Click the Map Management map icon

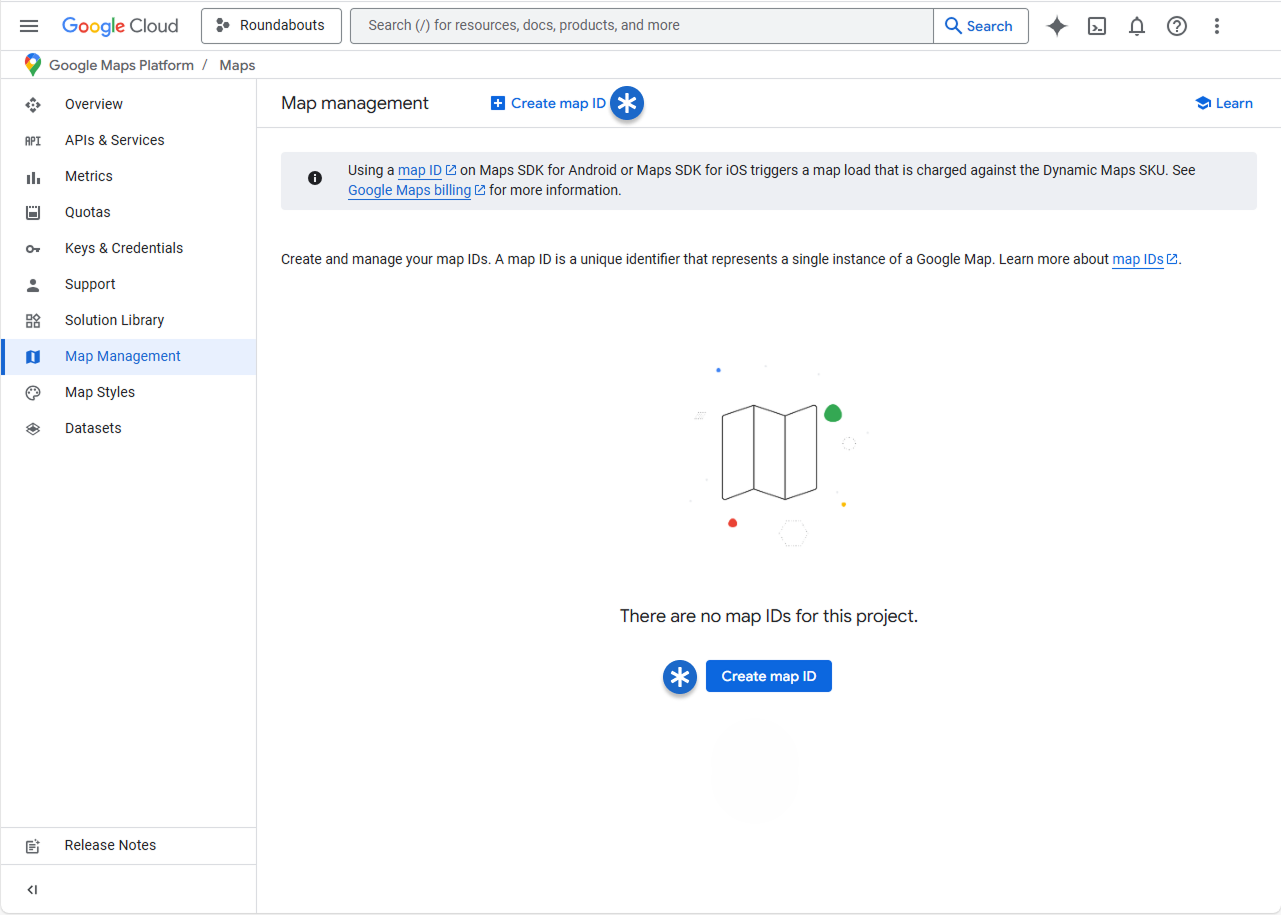click(33, 357)
